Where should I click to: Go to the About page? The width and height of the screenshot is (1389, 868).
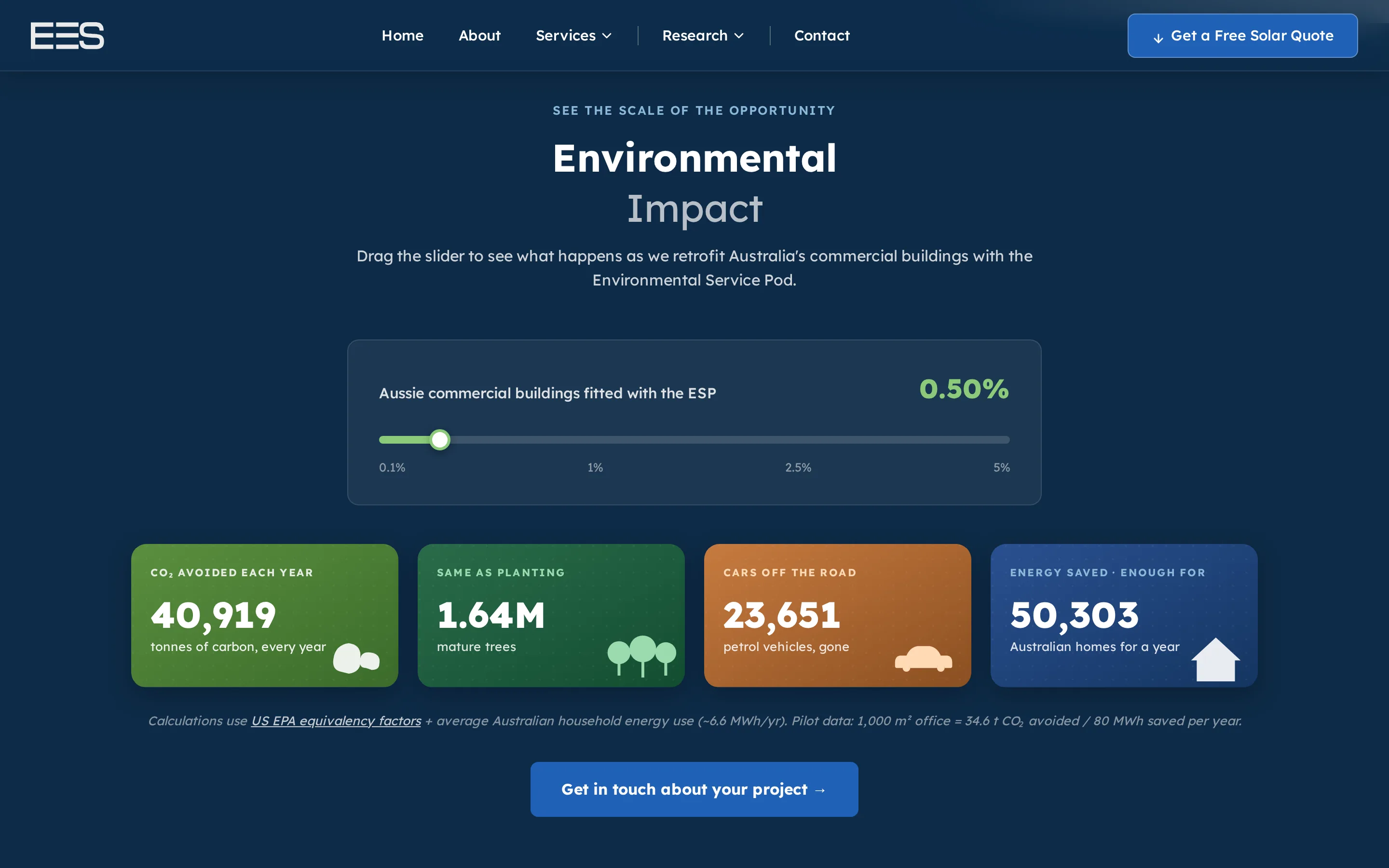click(479, 36)
